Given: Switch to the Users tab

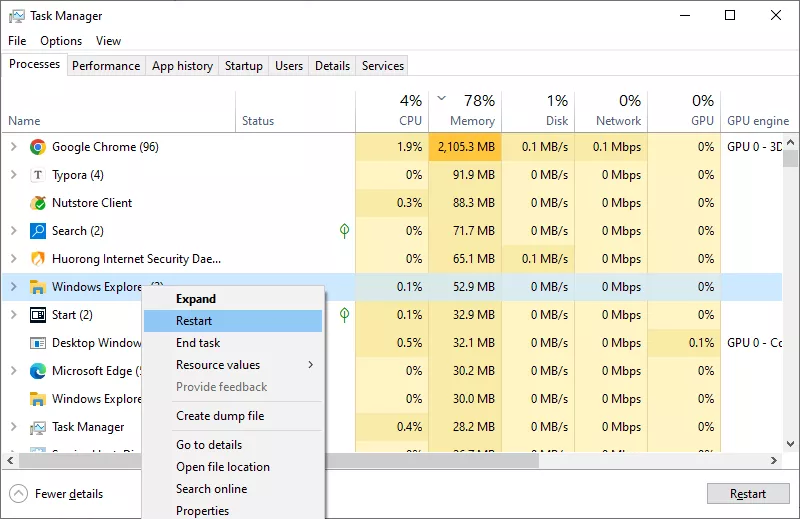Looking at the screenshot, I should pos(289,66).
